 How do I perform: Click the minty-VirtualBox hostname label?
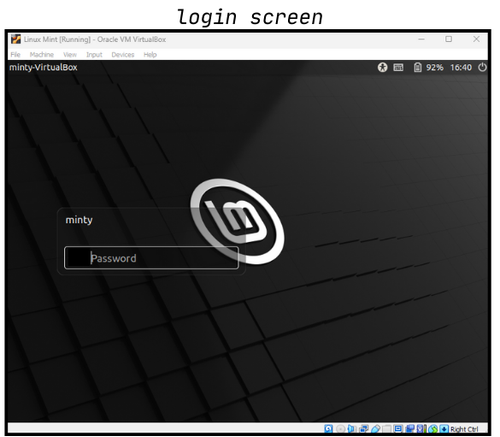43,67
